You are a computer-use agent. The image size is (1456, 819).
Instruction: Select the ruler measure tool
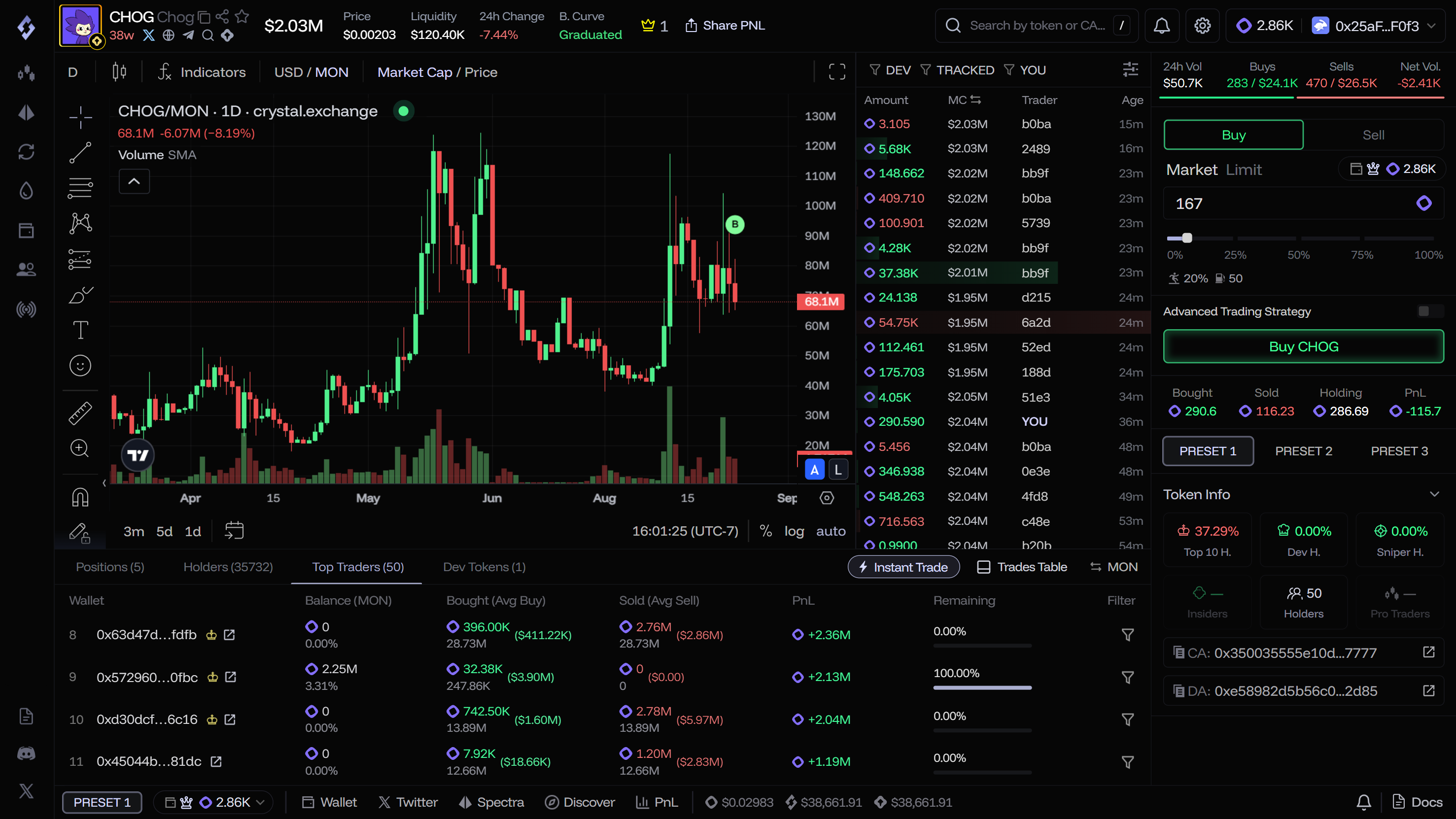[x=80, y=413]
